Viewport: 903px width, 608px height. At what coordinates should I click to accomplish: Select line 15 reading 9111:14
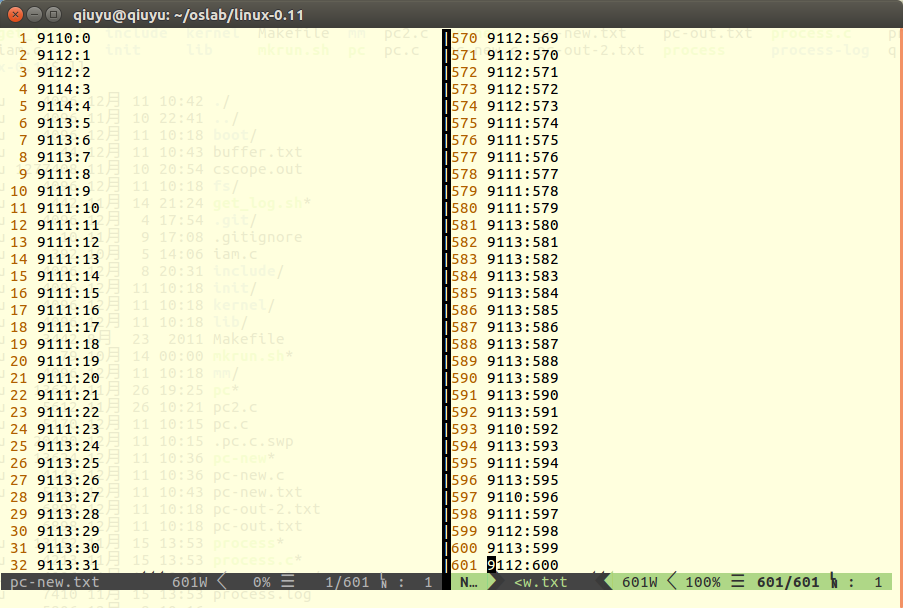point(68,276)
